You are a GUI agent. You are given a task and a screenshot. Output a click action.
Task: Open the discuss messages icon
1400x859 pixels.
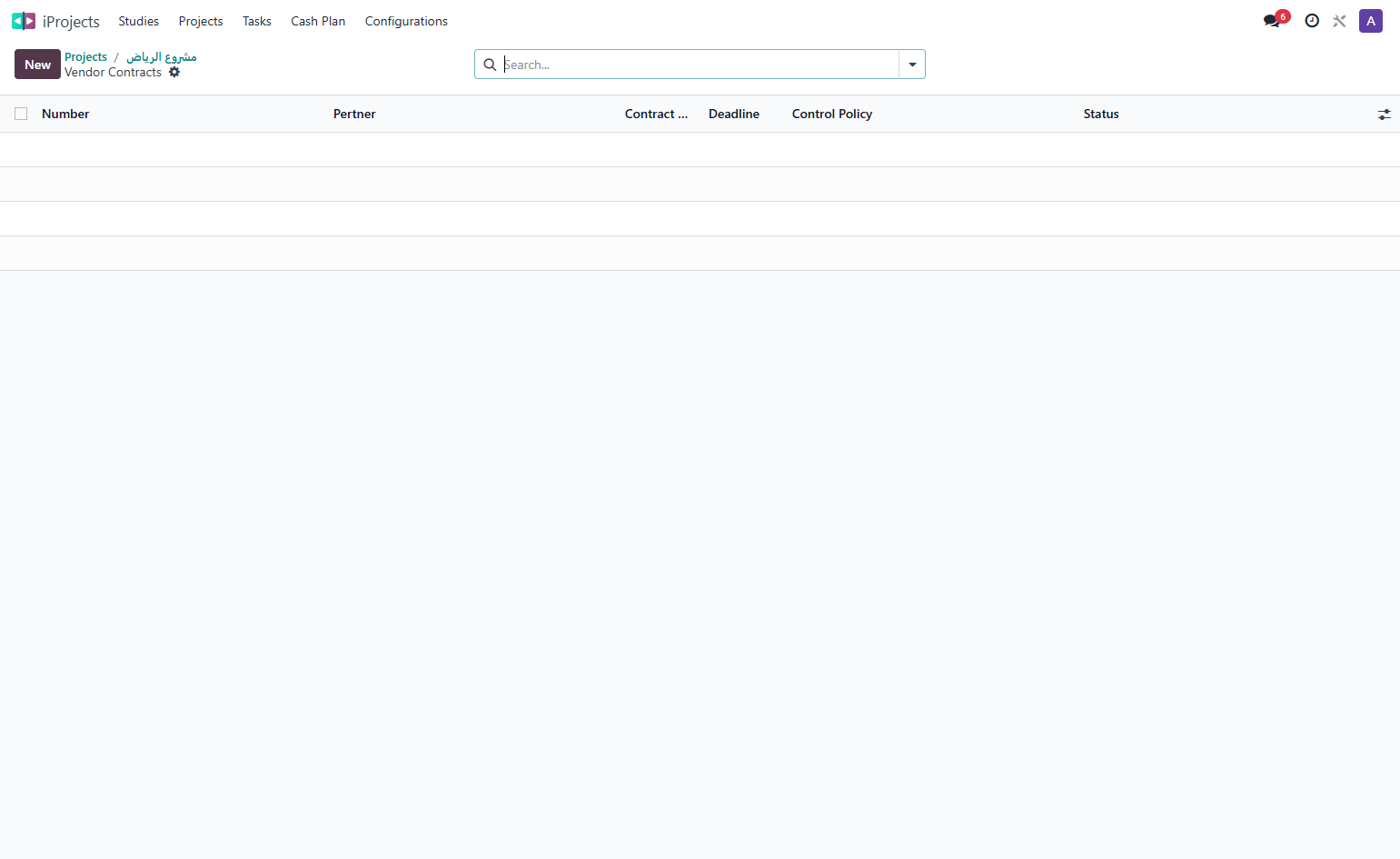[x=1272, y=21]
